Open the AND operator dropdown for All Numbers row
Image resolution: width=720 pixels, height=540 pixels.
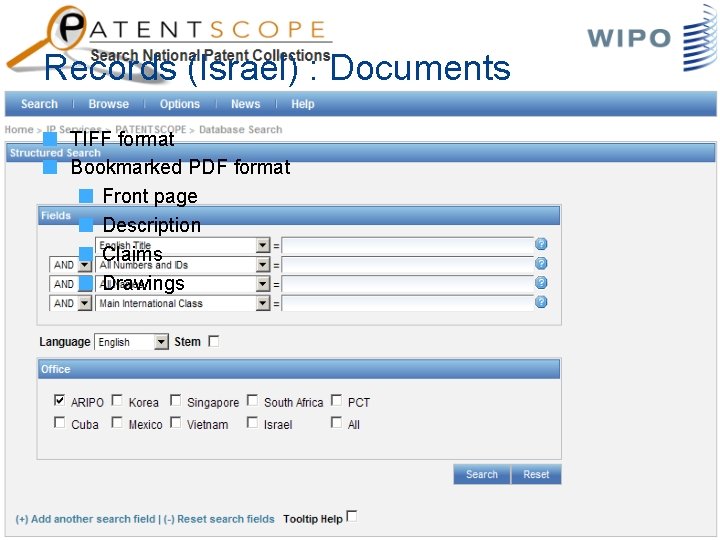point(84,265)
